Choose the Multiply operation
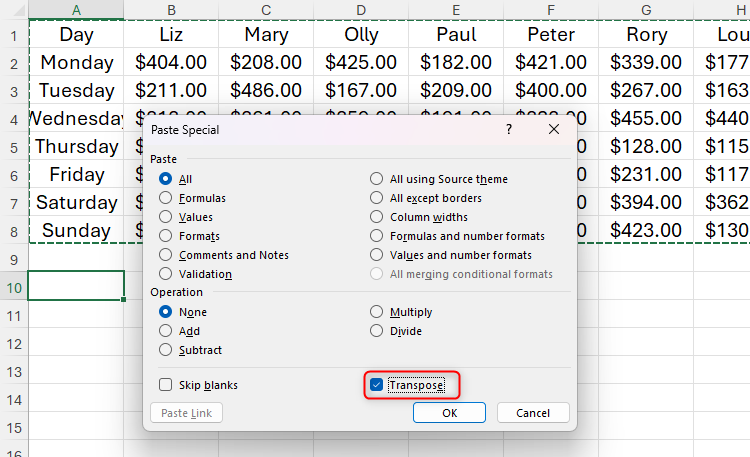The image size is (750, 457). tap(376, 312)
